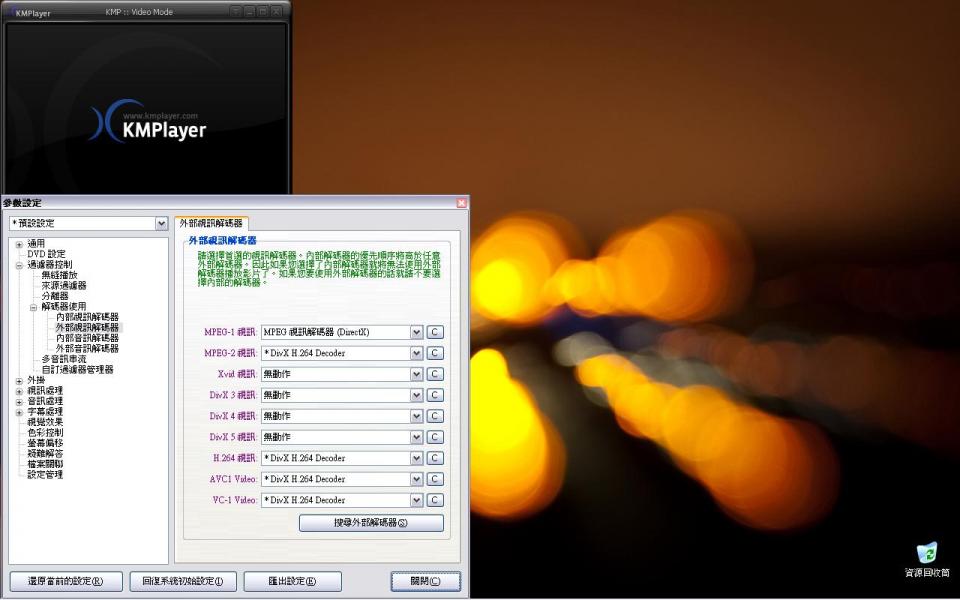Select 色彩控制 in the settings tree
This screenshot has height=600, width=960.
point(45,433)
